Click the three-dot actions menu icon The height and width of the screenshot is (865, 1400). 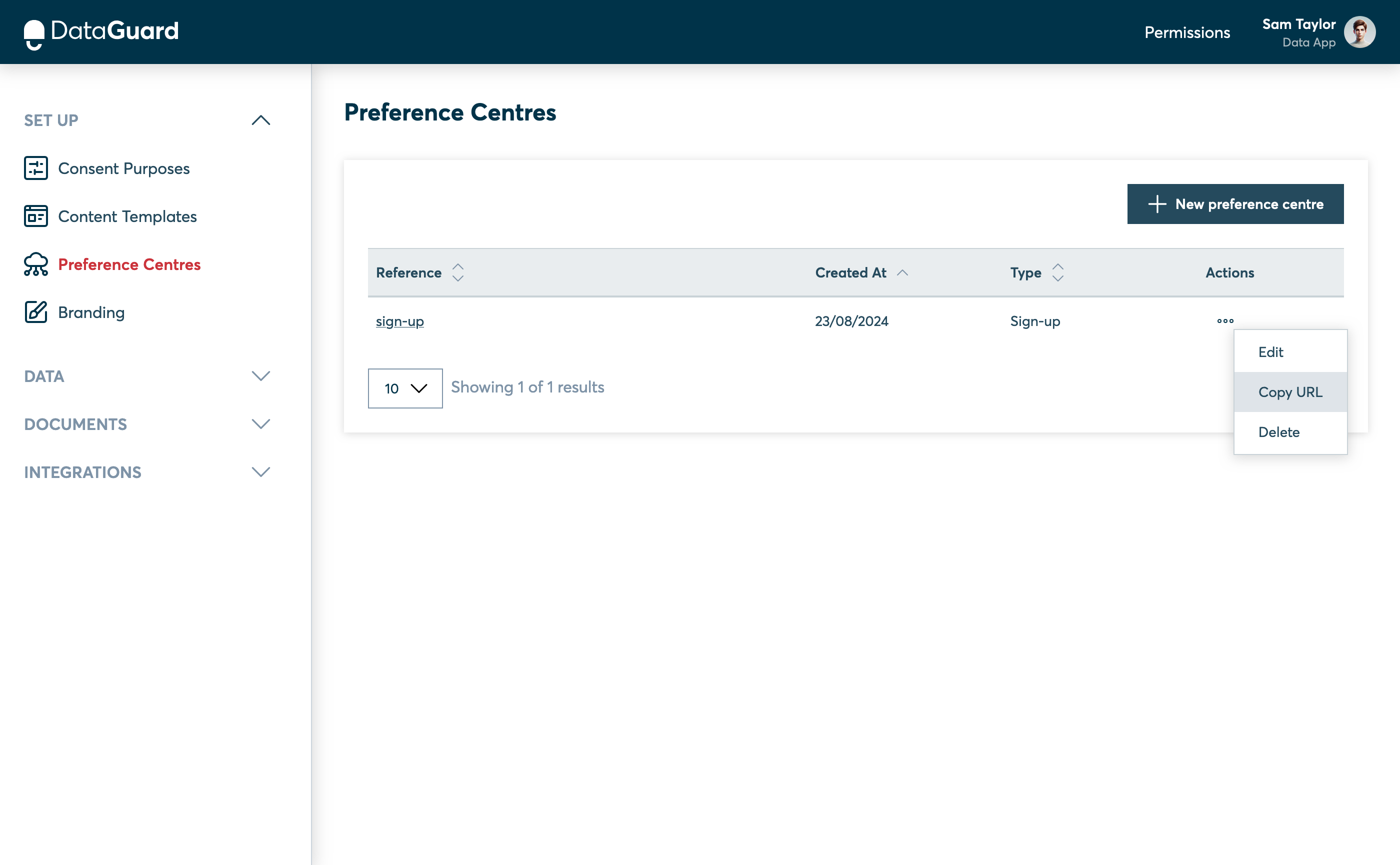point(1225,320)
